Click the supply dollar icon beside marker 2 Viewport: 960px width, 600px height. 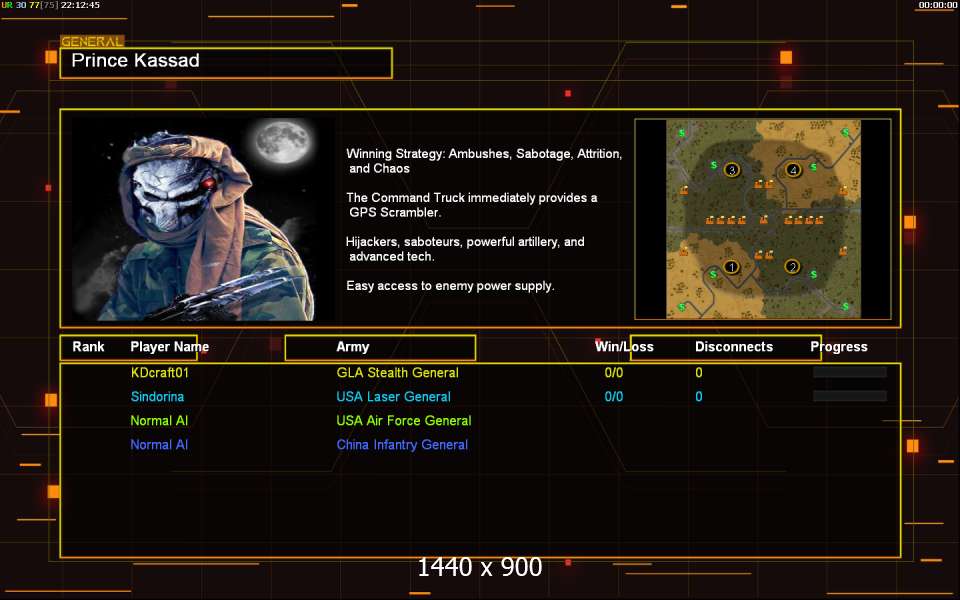click(814, 274)
